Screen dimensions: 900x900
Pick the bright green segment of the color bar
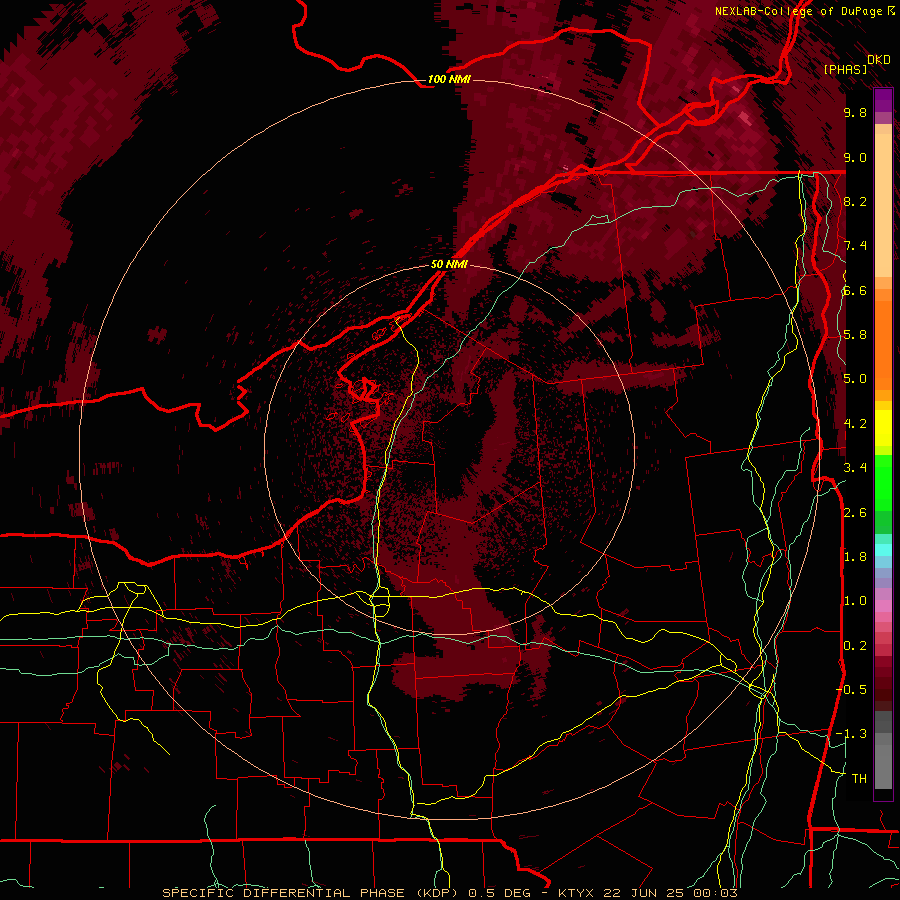pyautogui.click(x=883, y=483)
